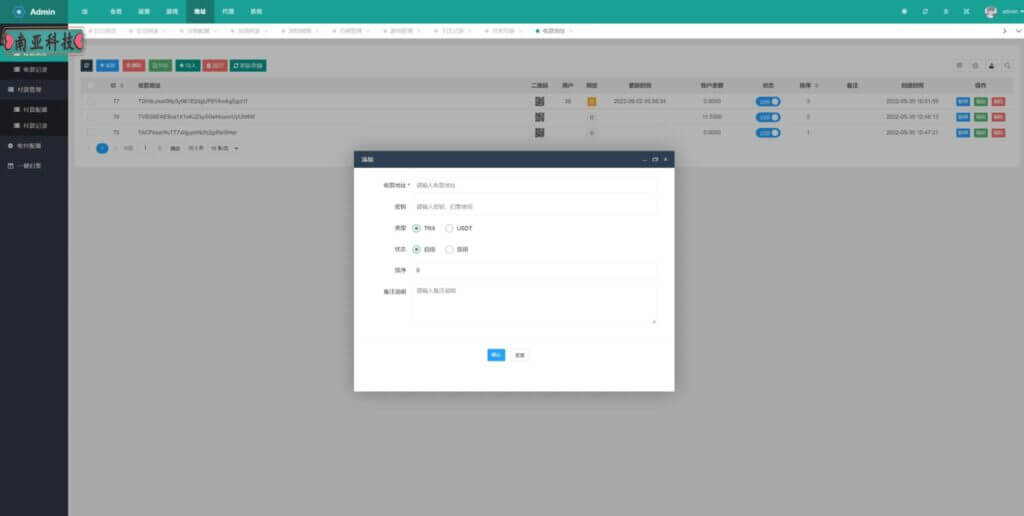This screenshot has height=516, width=1024.
Task: Maximize the add-address dialog window
Action: click(x=655, y=159)
